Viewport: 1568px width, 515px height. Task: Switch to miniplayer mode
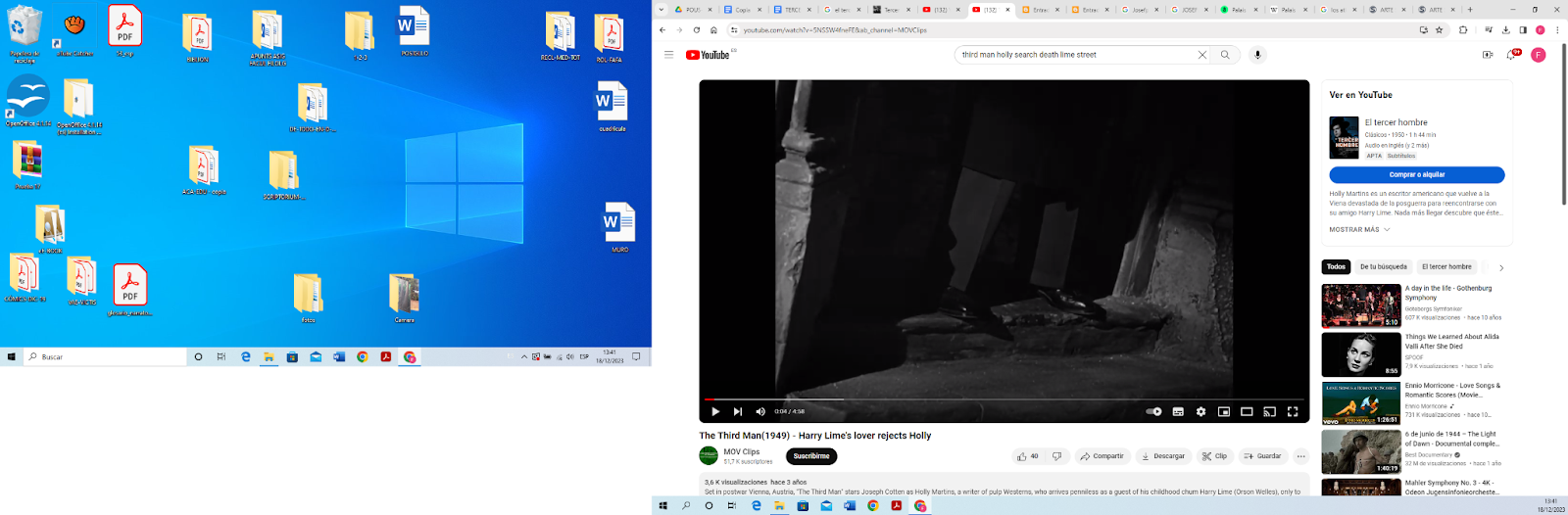tap(1224, 411)
